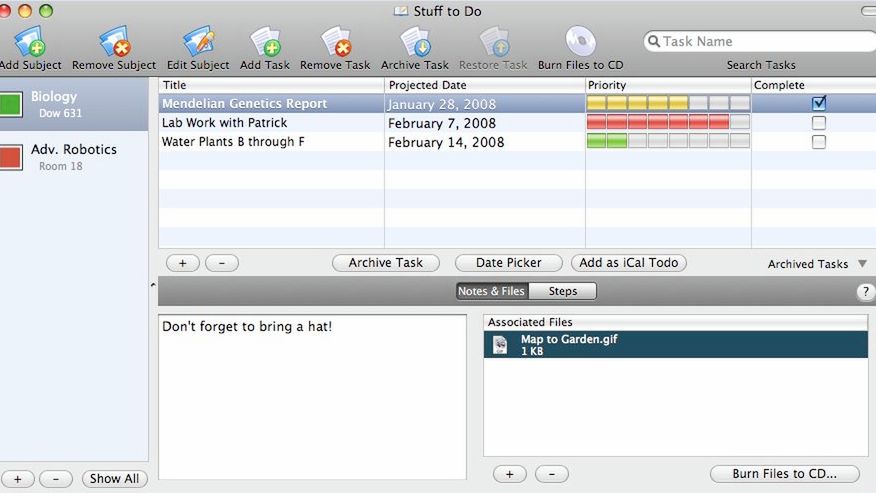The height and width of the screenshot is (493, 876).
Task: Switch to the Steps tab
Action: 562,291
